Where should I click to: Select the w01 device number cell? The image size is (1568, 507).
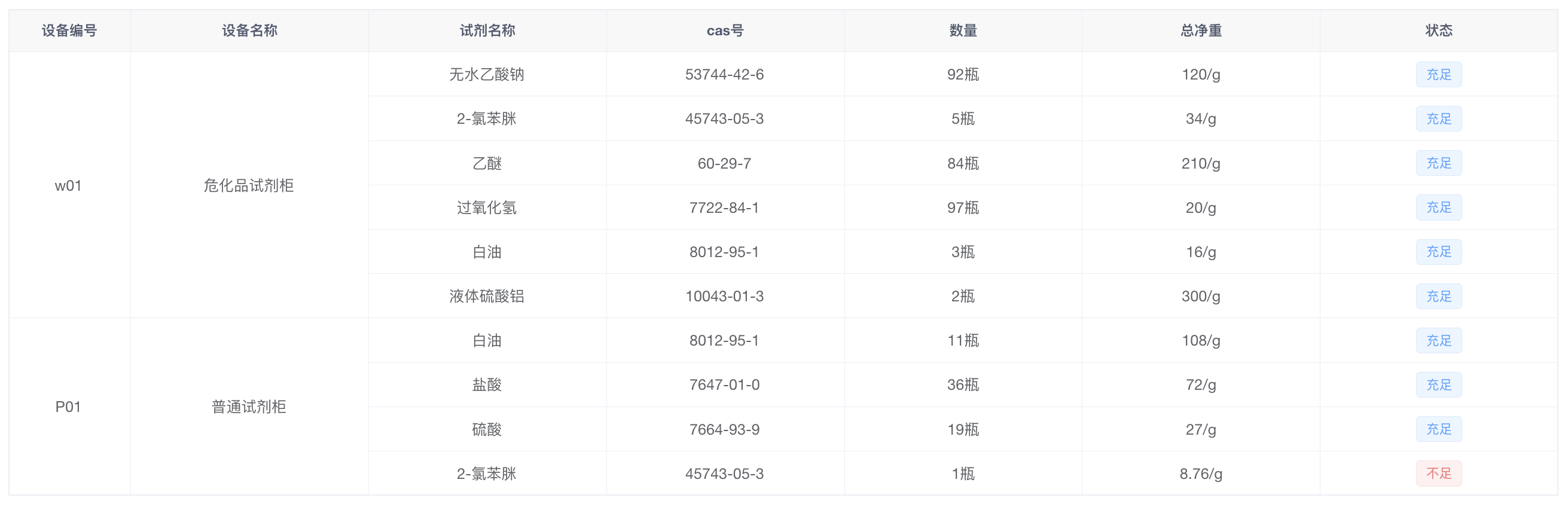pyautogui.click(x=68, y=185)
